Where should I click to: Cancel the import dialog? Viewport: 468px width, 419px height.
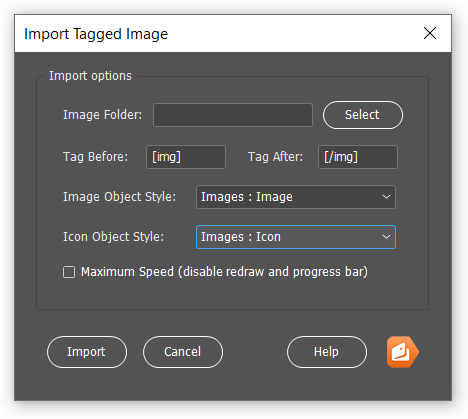point(183,352)
